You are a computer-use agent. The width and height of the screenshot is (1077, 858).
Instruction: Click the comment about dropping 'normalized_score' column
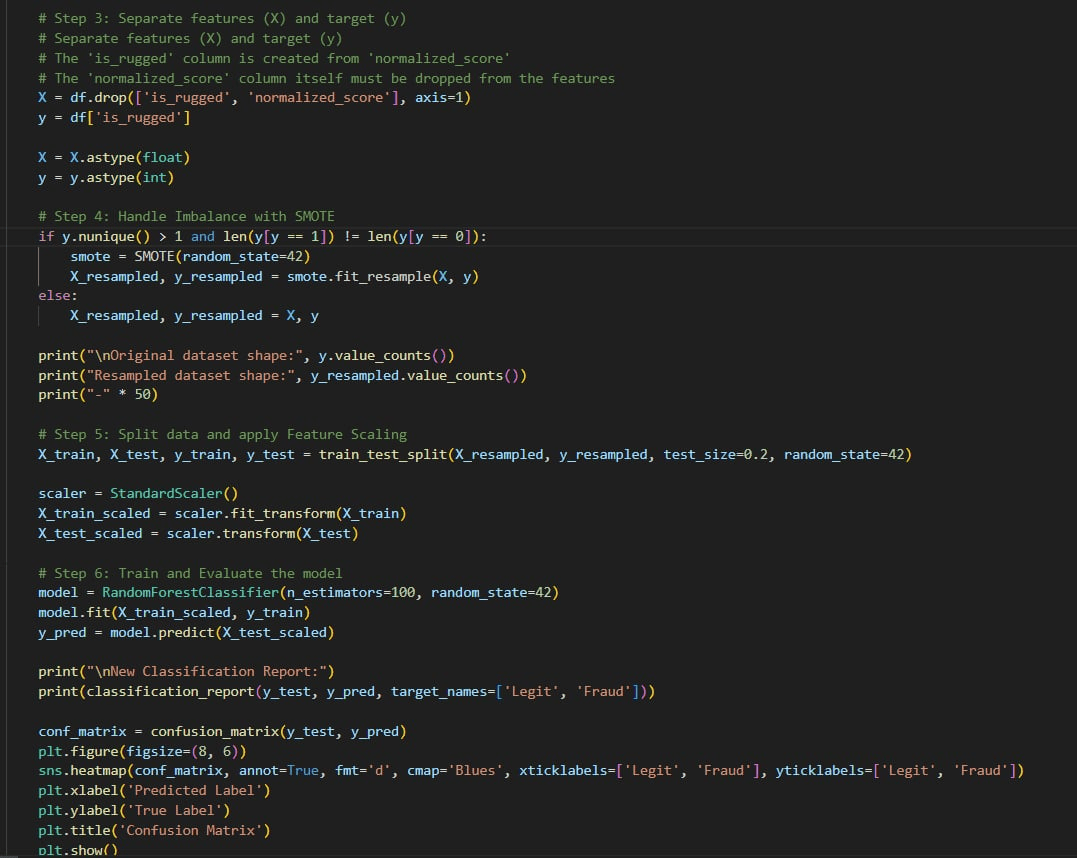pos(326,78)
